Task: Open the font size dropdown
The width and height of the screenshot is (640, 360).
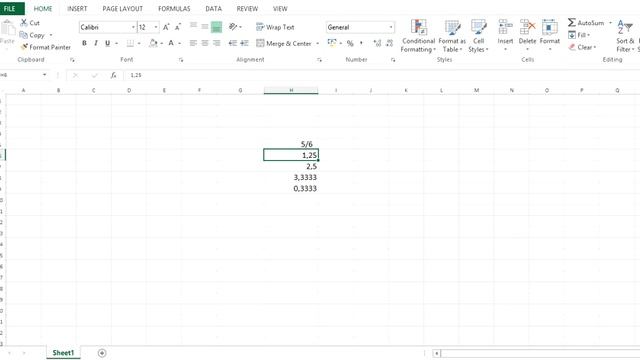Action: click(156, 27)
